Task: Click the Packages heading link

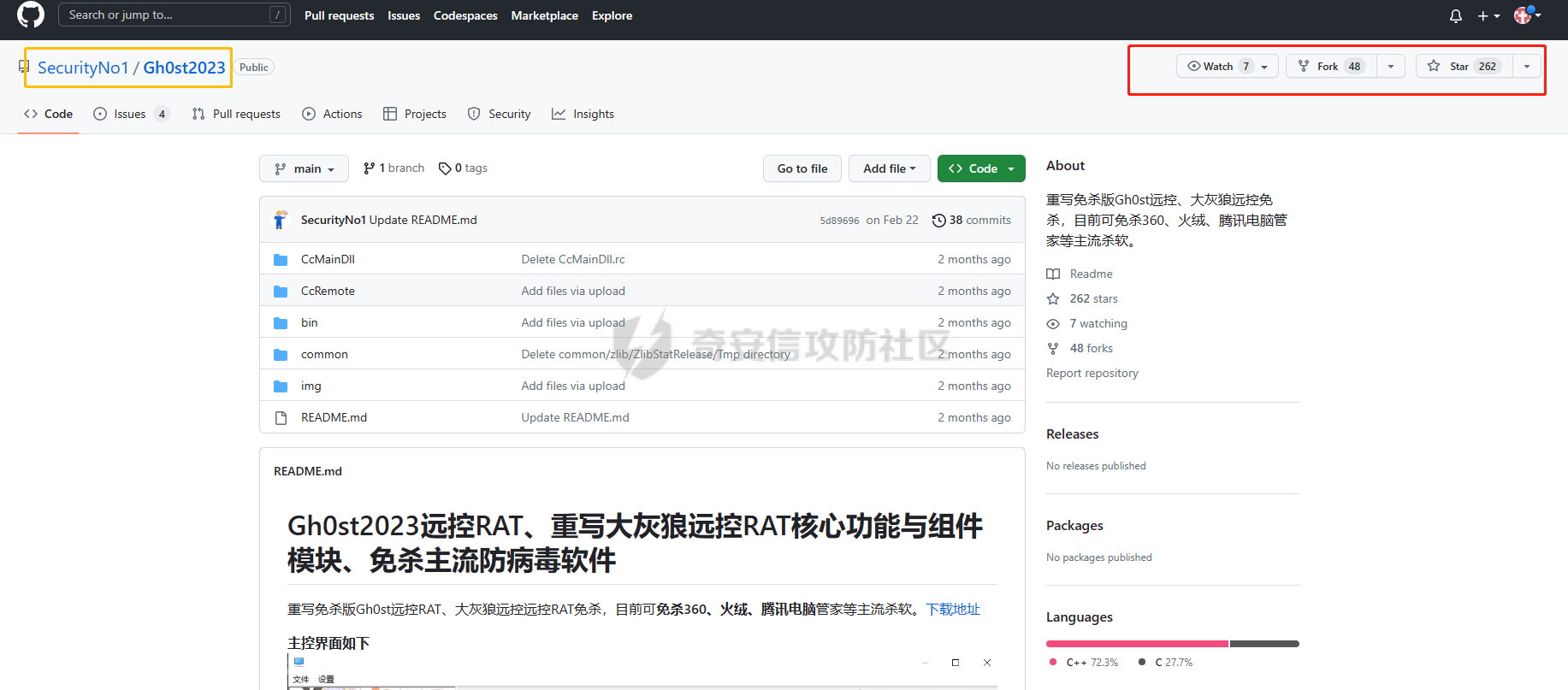Action: click(x=1074, y=525)
